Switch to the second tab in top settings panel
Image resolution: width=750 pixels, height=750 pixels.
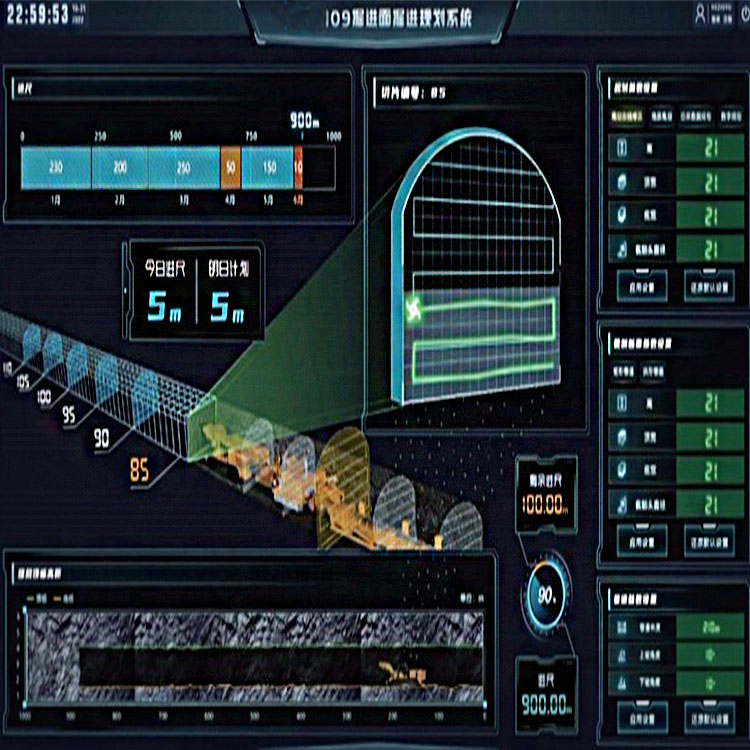pyautogui.click(x=661, y=116)
